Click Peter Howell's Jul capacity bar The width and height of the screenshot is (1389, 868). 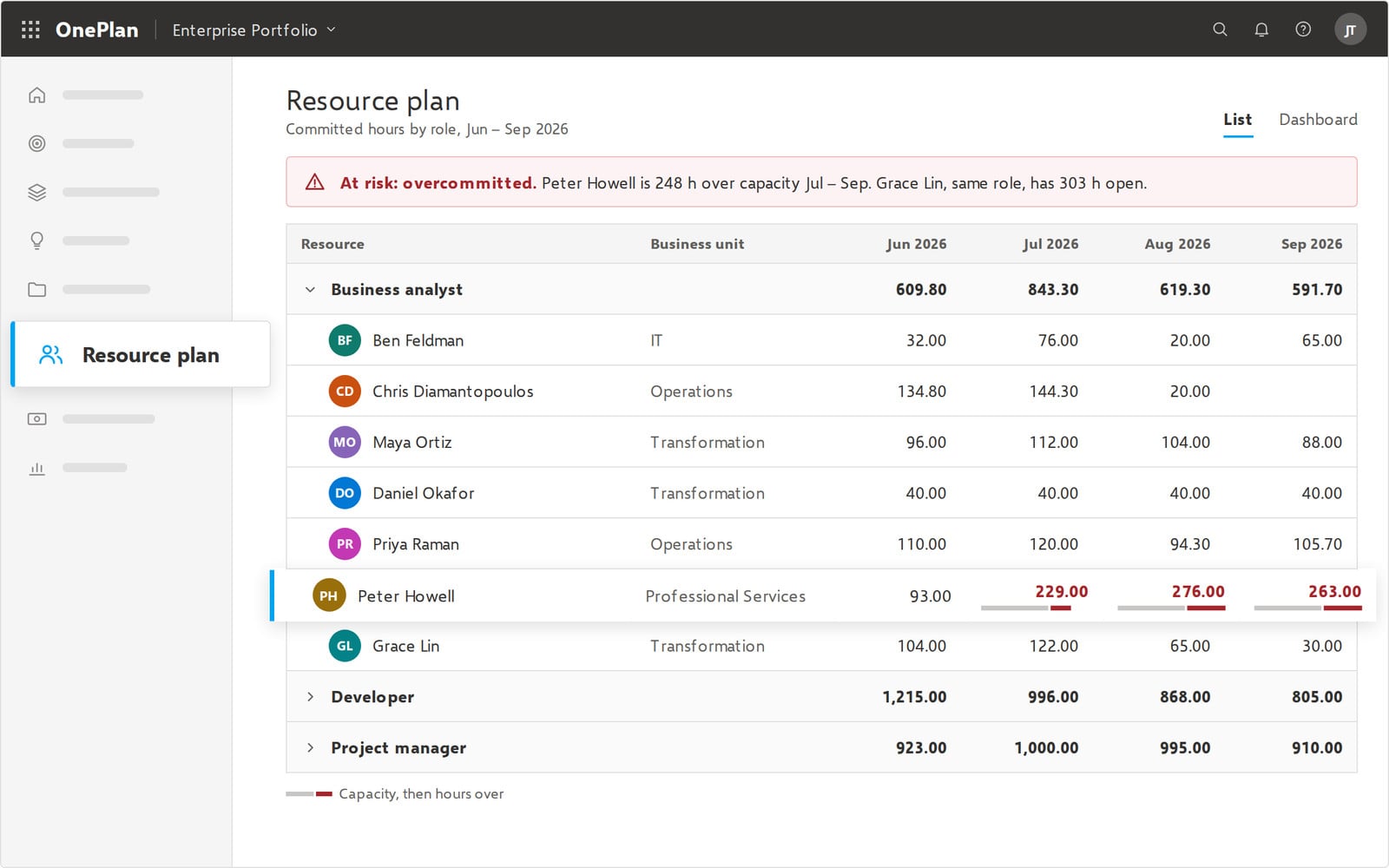point(1026,608)
